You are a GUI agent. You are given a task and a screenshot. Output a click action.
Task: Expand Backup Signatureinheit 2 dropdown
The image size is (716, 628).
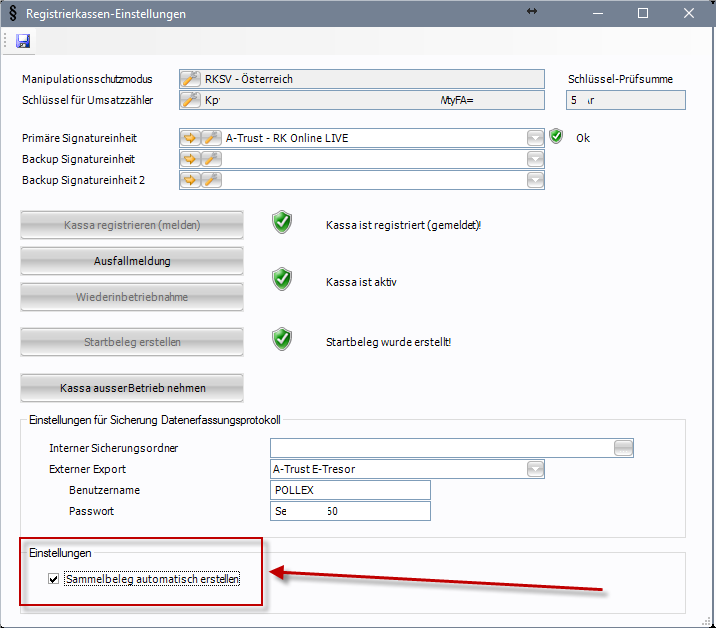(535, 180)
